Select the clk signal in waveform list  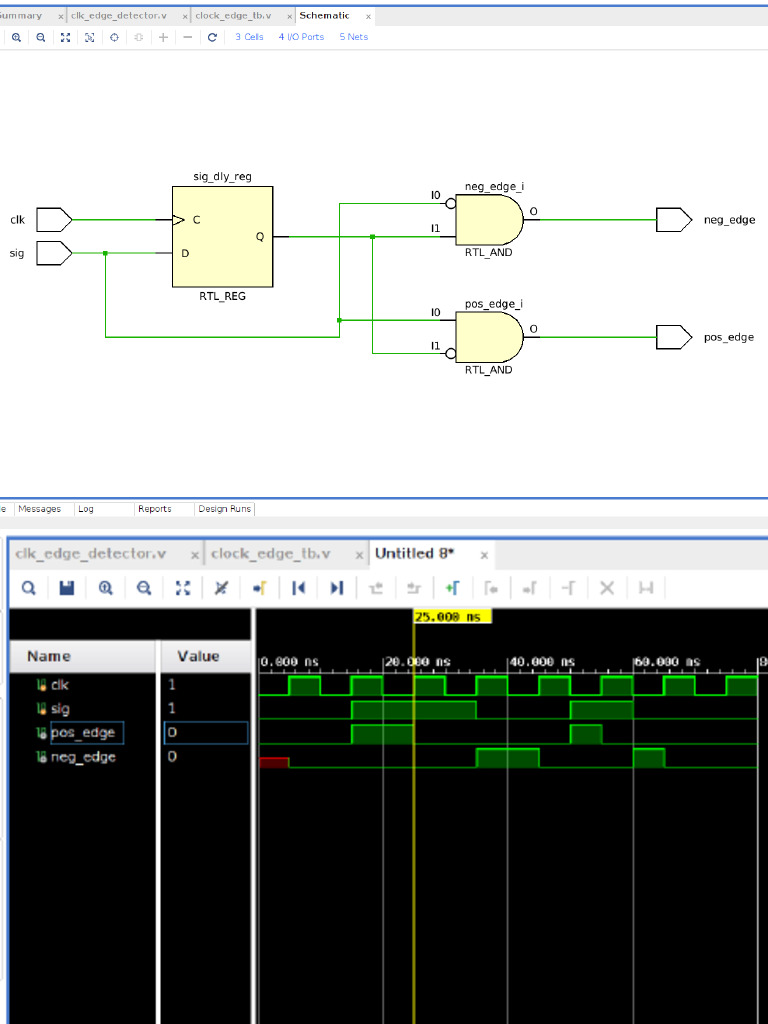[x=59, y=684]
